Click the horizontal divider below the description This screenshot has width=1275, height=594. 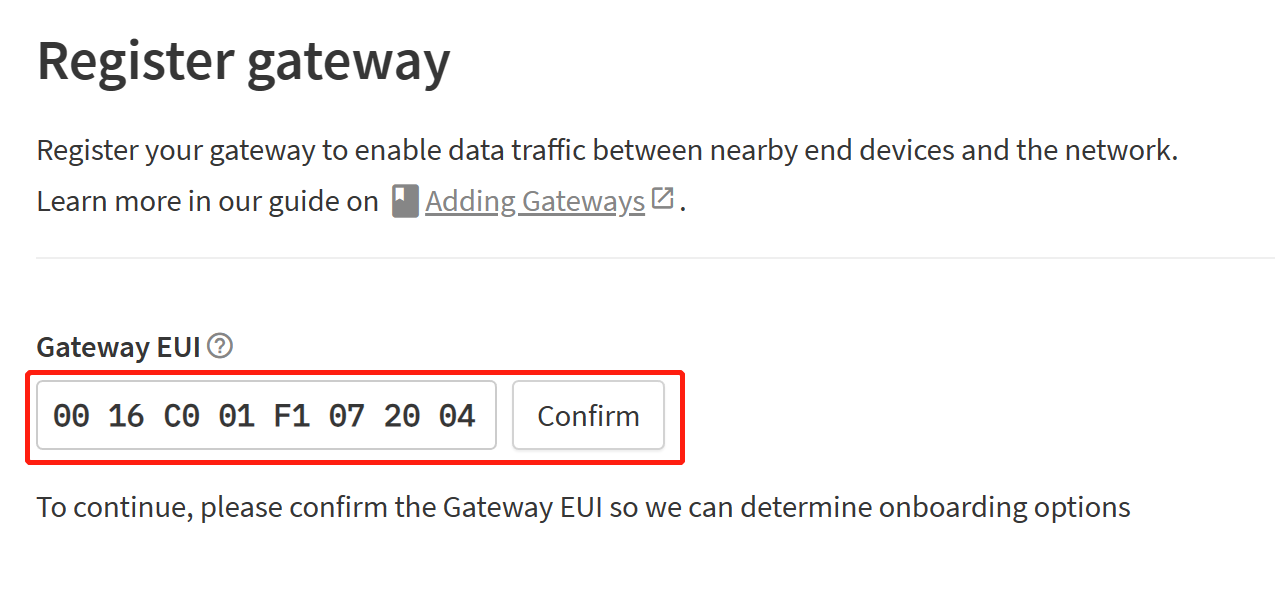(x=655, y=258)
